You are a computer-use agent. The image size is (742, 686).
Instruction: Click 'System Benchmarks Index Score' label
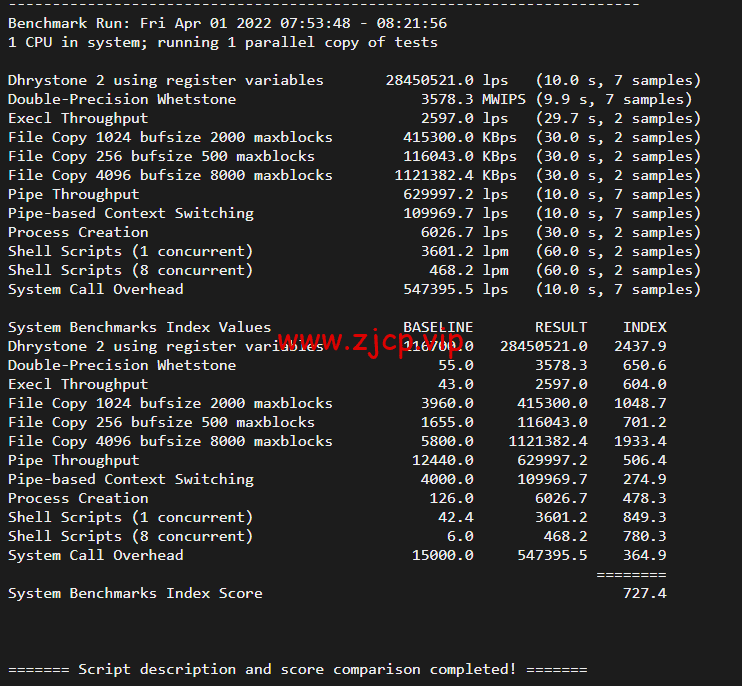(135, 593)
